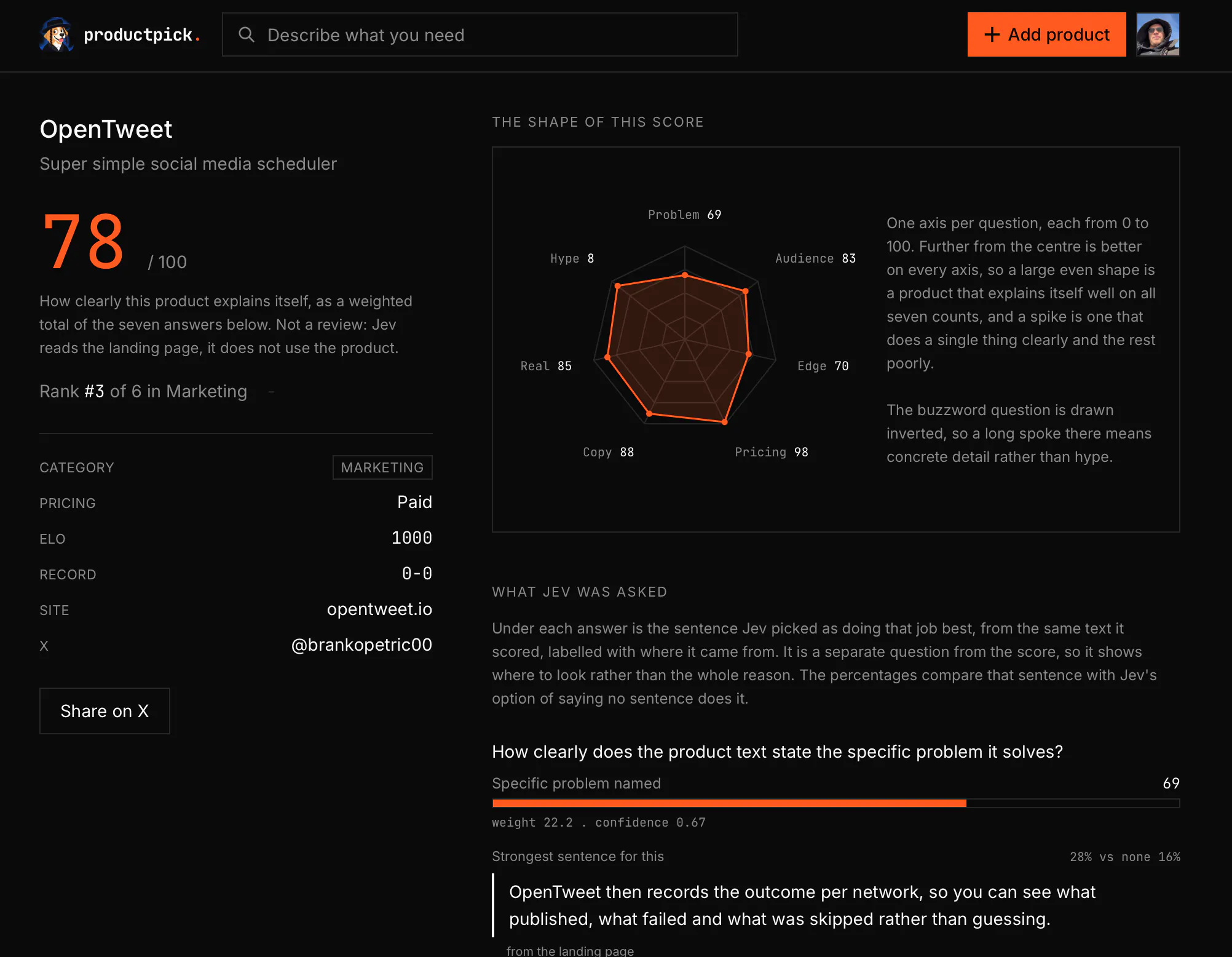Click the quoted strongest sentence about OpenTweet
The height and width of the screenshot is (957, 1232).
coord(802,905)
